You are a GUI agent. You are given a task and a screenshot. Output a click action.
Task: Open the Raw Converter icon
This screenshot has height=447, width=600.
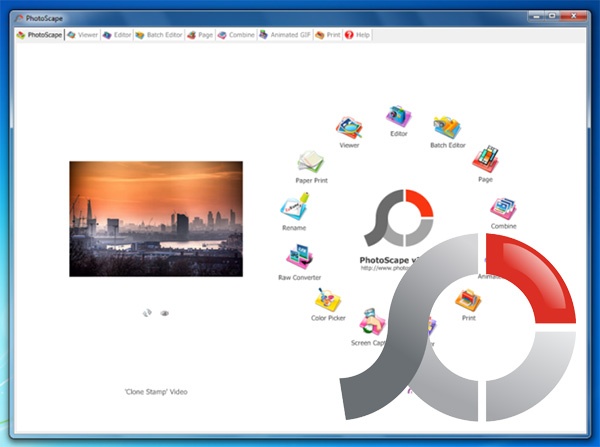coord(299,257)
